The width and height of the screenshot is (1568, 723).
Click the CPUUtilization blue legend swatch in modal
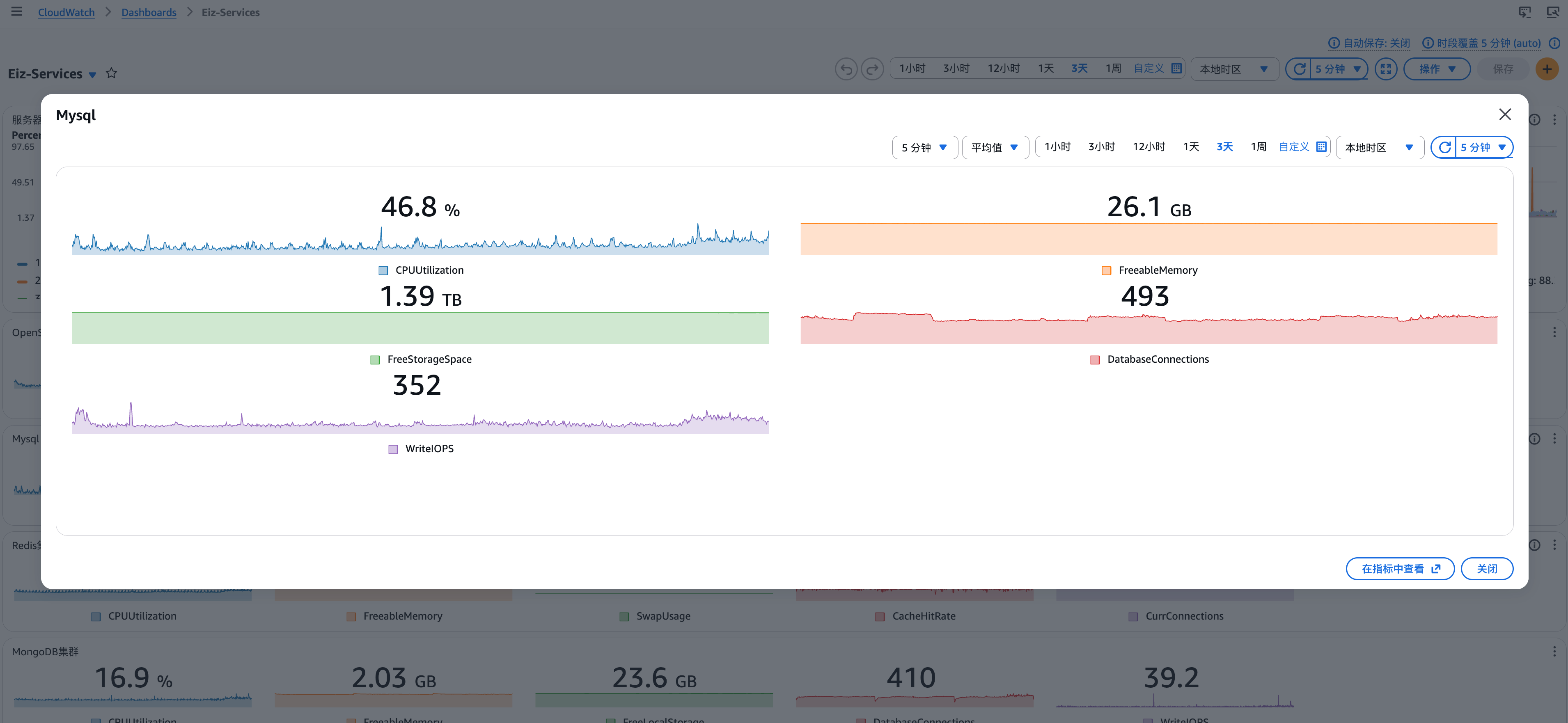click(x=383, y=270)
